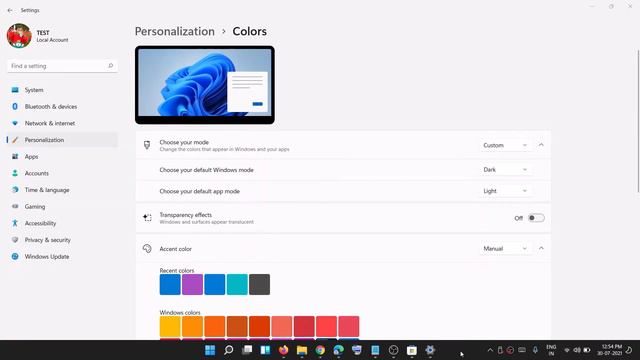The image size is (640, 360).
Task: Launch Google Chrome from the taskbar
Action: 320,350
